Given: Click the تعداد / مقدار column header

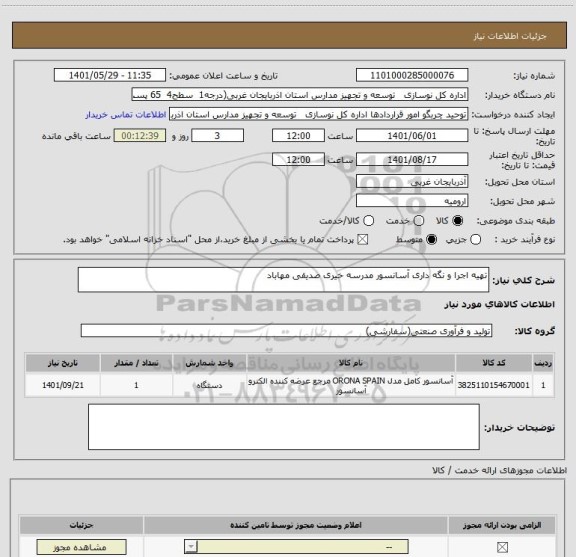Looking at the screenshot, I should point(136,363).
